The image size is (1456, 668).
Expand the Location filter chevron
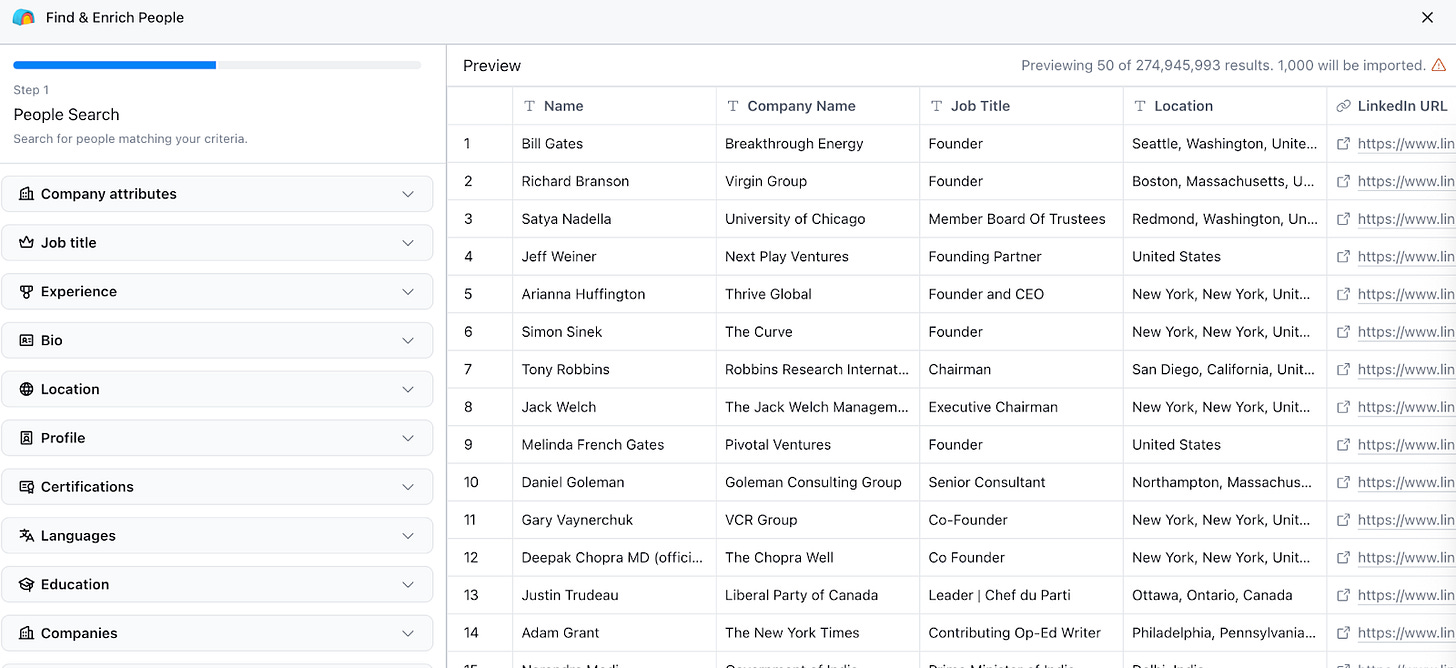408,389
